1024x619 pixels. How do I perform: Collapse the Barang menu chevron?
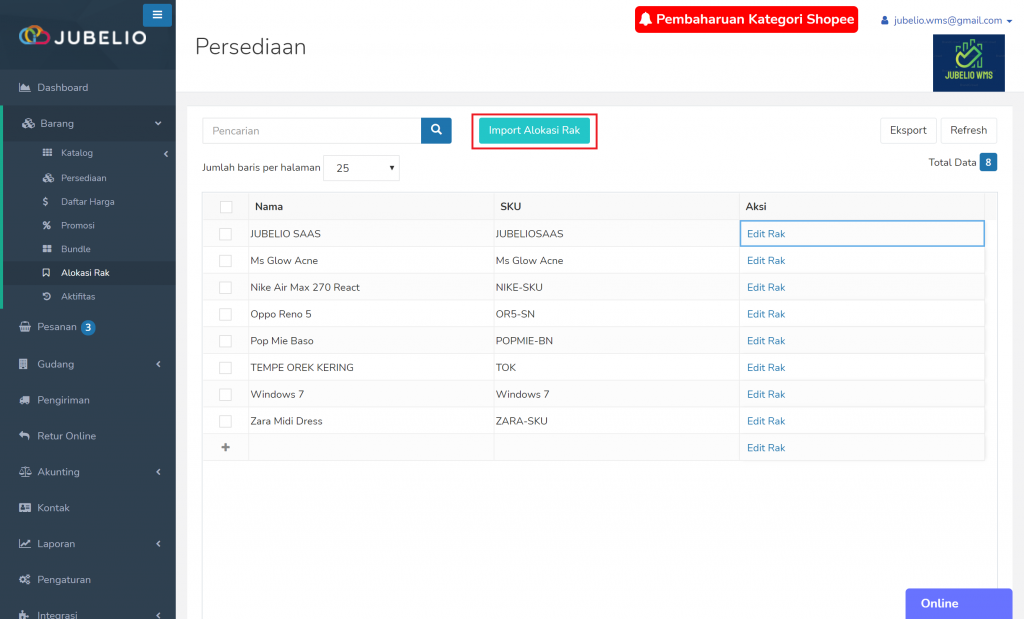tap(158, 123)
